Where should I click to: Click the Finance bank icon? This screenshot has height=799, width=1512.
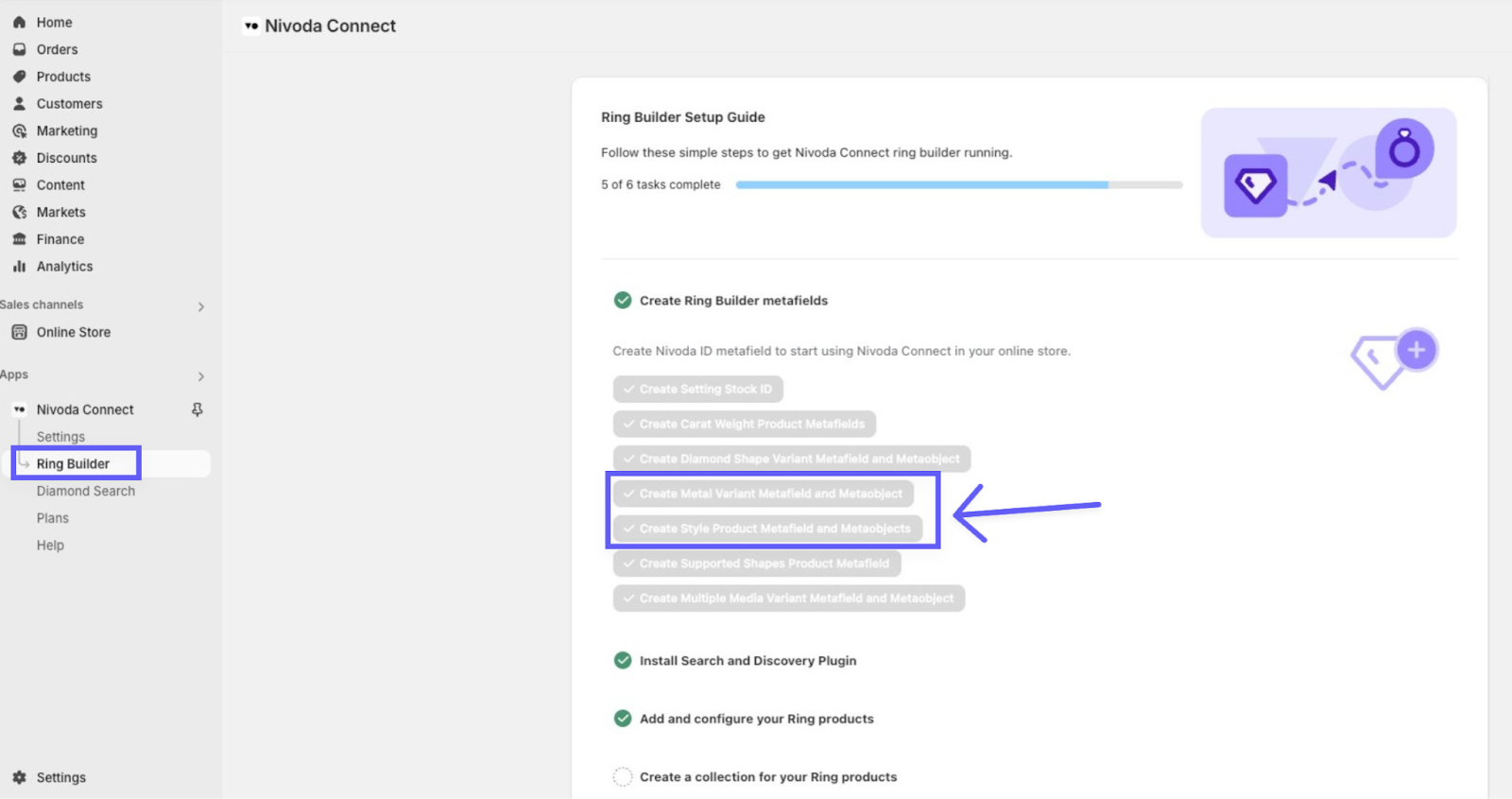pos(19,239)
